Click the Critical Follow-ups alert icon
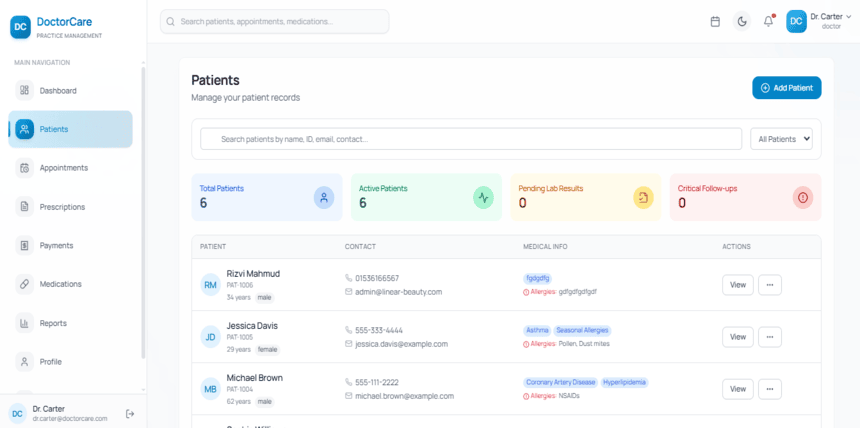 pos(802,197)
